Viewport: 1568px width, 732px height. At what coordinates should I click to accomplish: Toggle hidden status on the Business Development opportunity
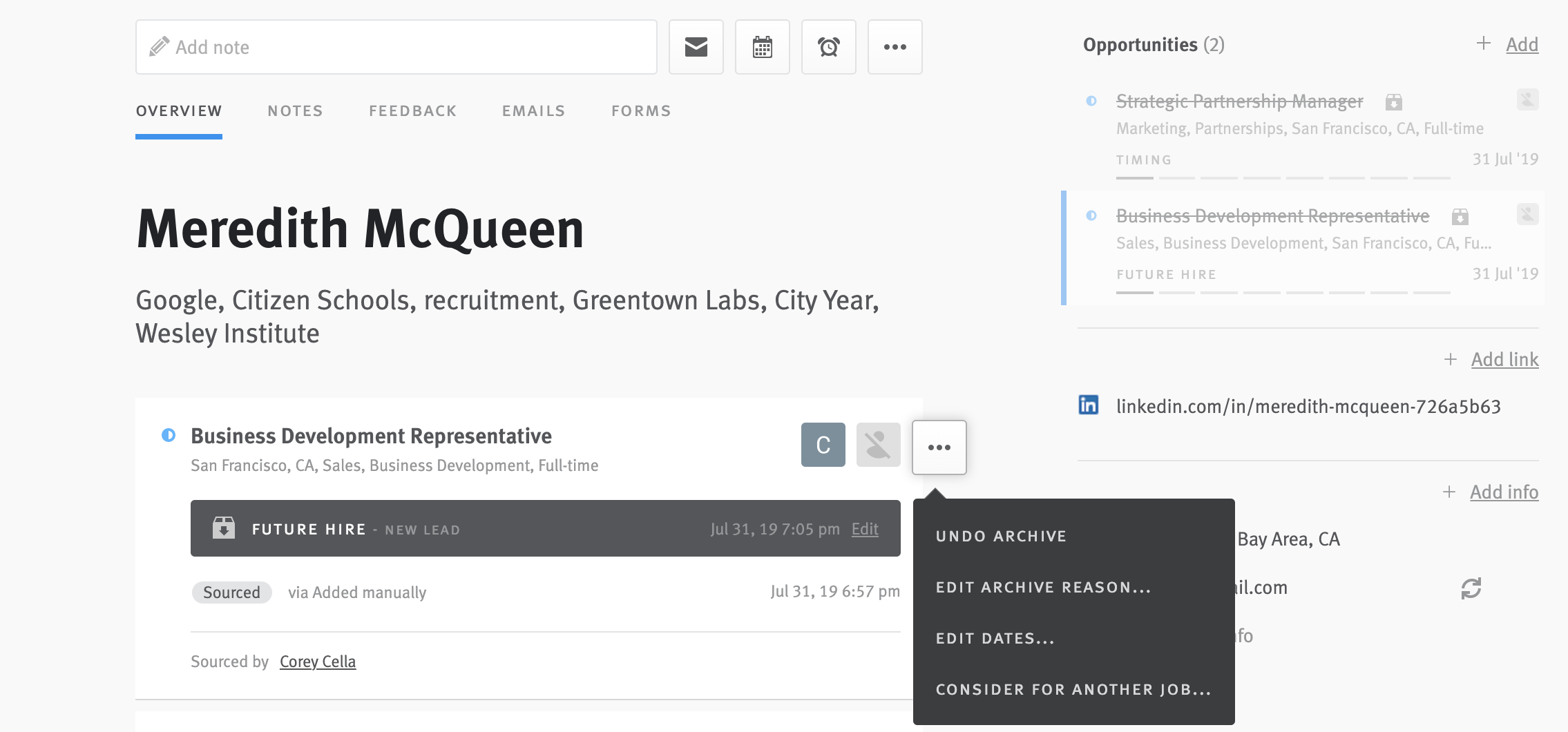click(1528, 215)
